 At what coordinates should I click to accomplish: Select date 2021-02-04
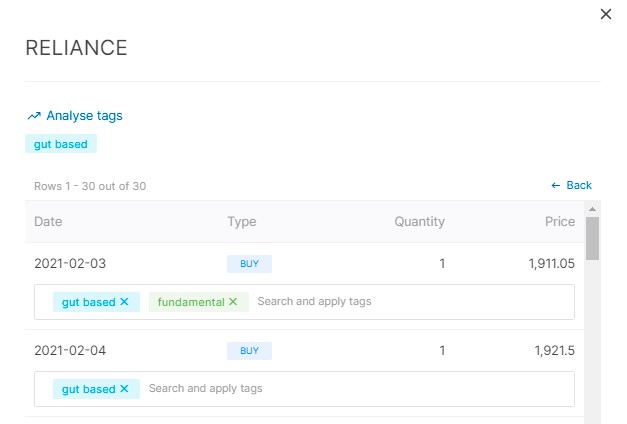click(70, 350)
